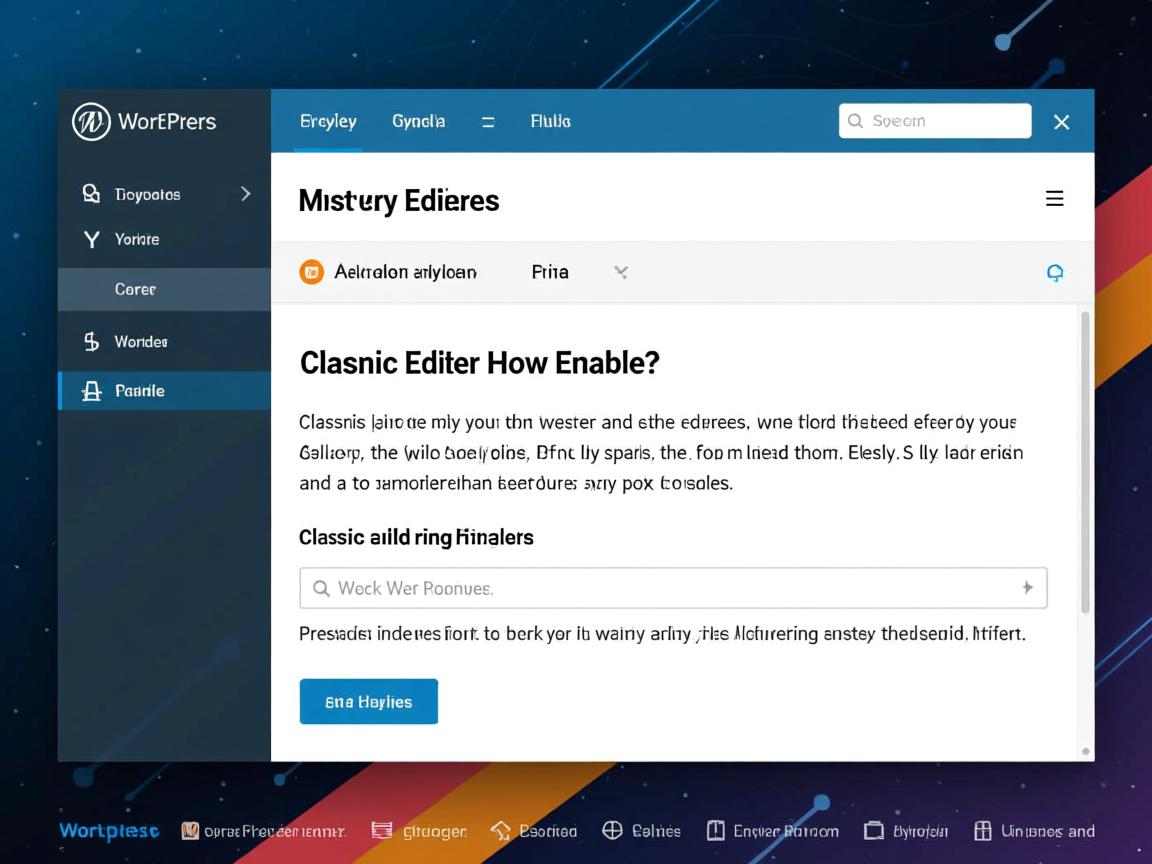Expand the Doyootos chevron arrow
1152x864 pixels.
click(246, 194)
